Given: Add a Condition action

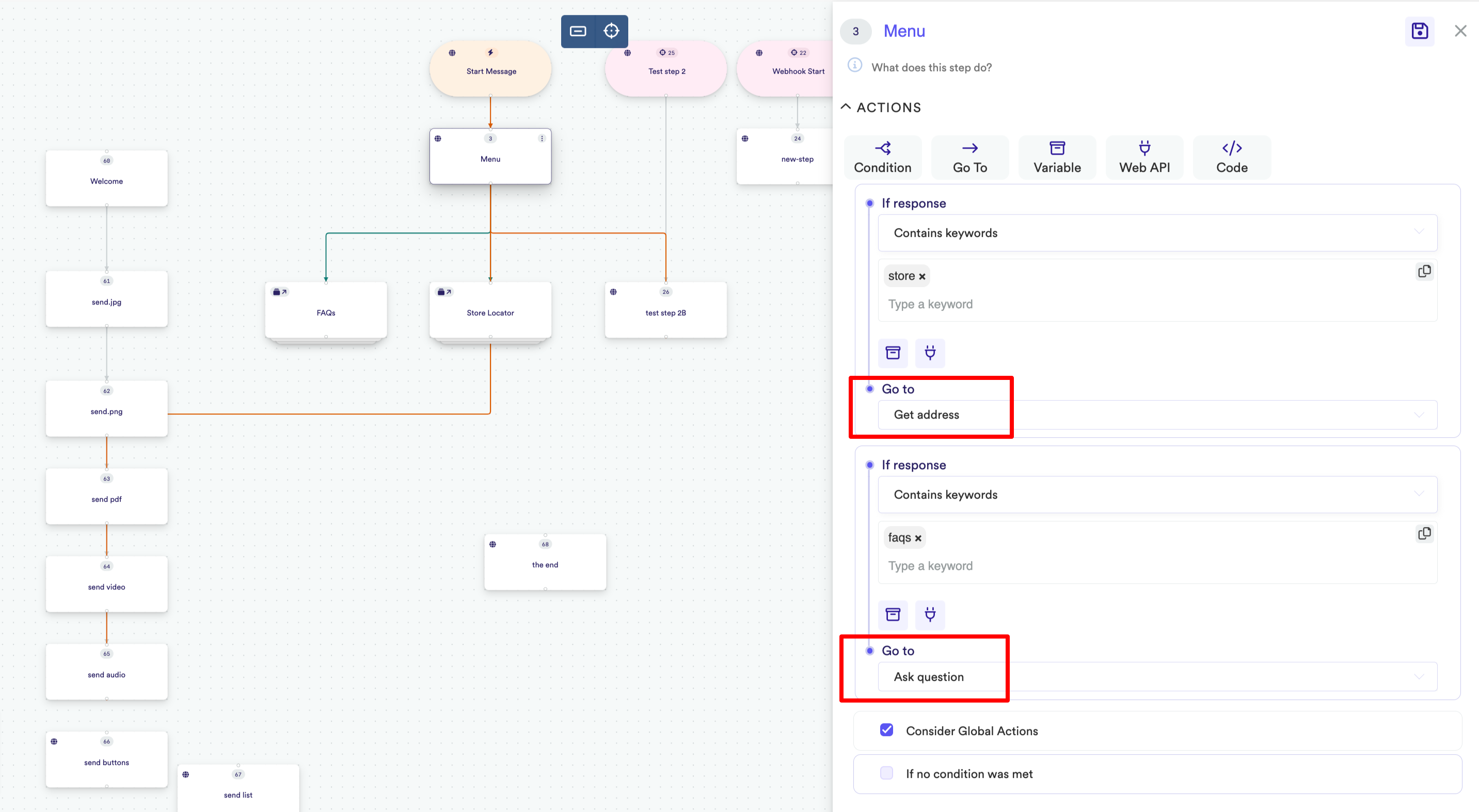Looking at the screenshot, I should (x=882, y=157).
